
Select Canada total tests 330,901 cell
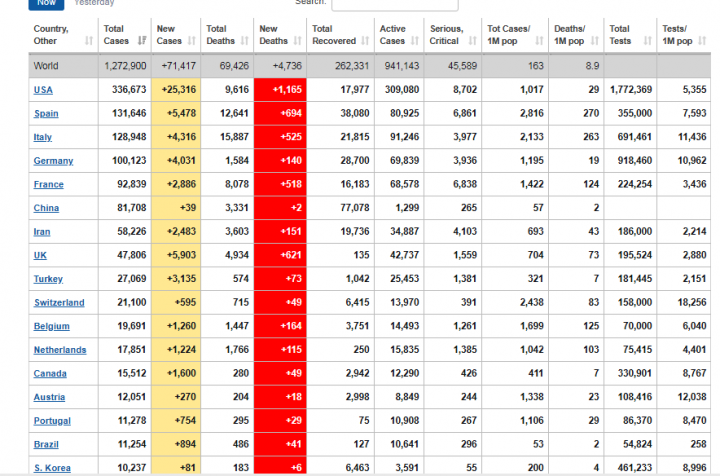[x=630, y=373]
